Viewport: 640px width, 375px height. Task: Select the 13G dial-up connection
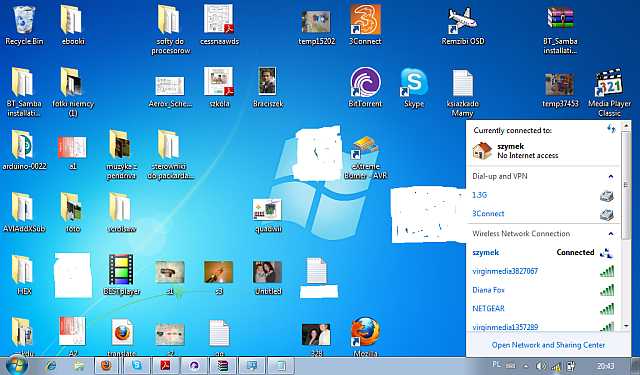pos(543,195)
